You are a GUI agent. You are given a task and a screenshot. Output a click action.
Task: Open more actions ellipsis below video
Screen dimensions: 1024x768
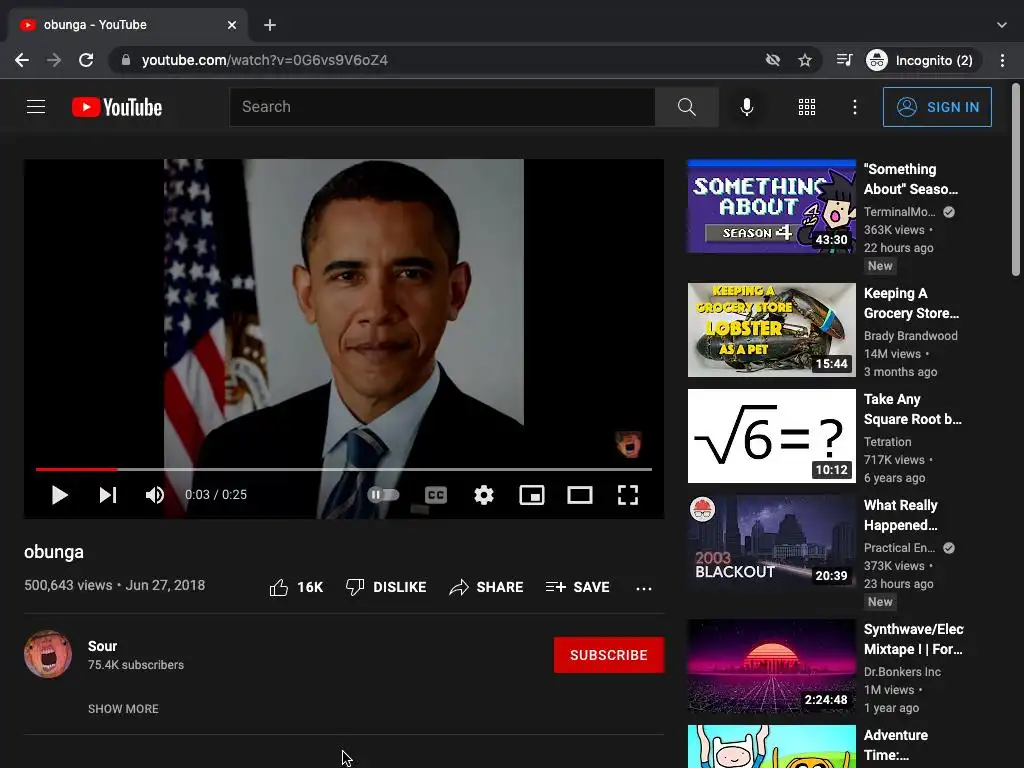pyautogui.click(x=644, y=588)
